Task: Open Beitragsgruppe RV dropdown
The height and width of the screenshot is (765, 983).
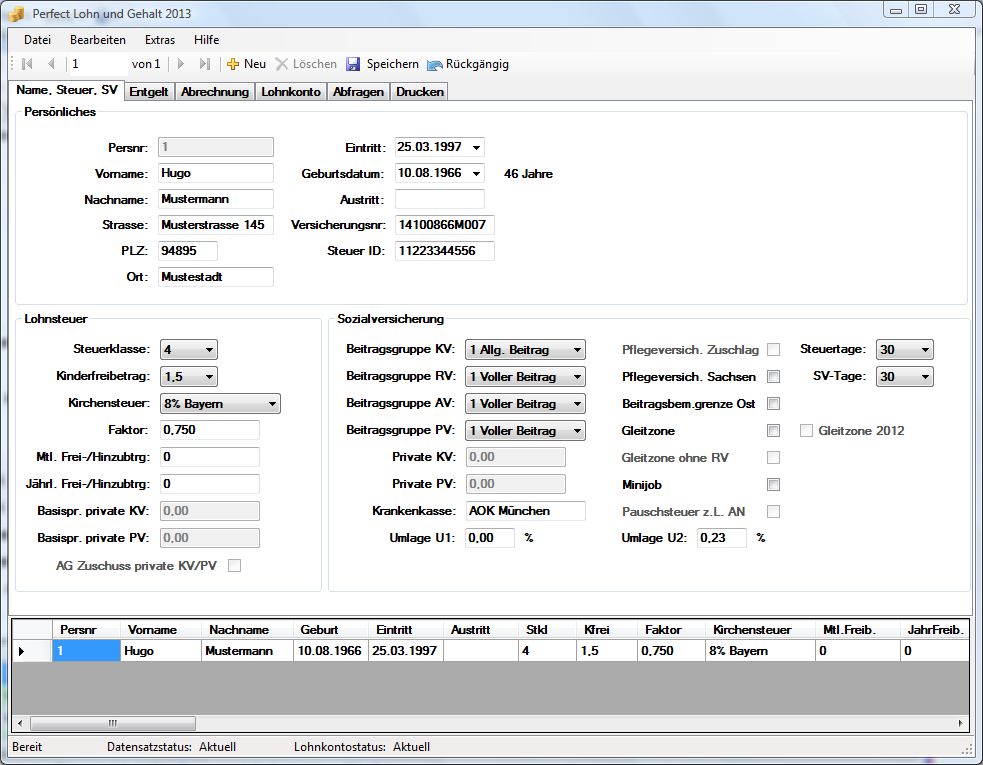Action: pos(525,376)
